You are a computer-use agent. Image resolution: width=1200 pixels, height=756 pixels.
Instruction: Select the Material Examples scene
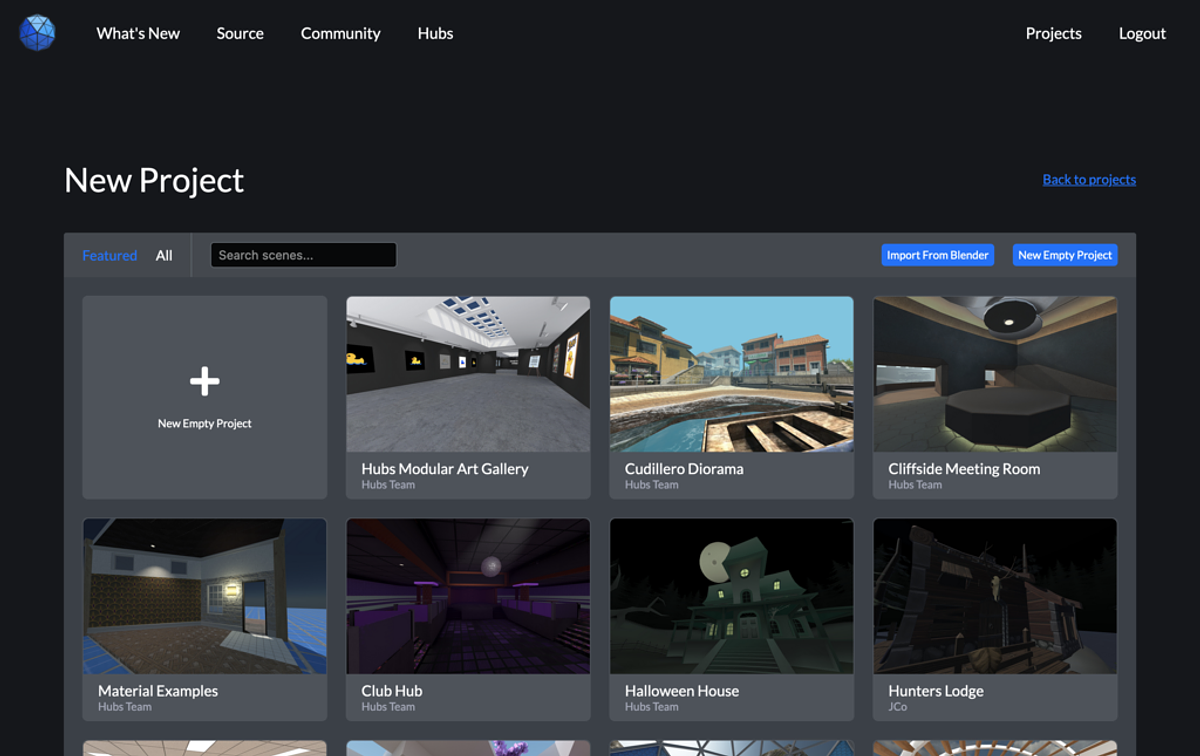point(204,596)
